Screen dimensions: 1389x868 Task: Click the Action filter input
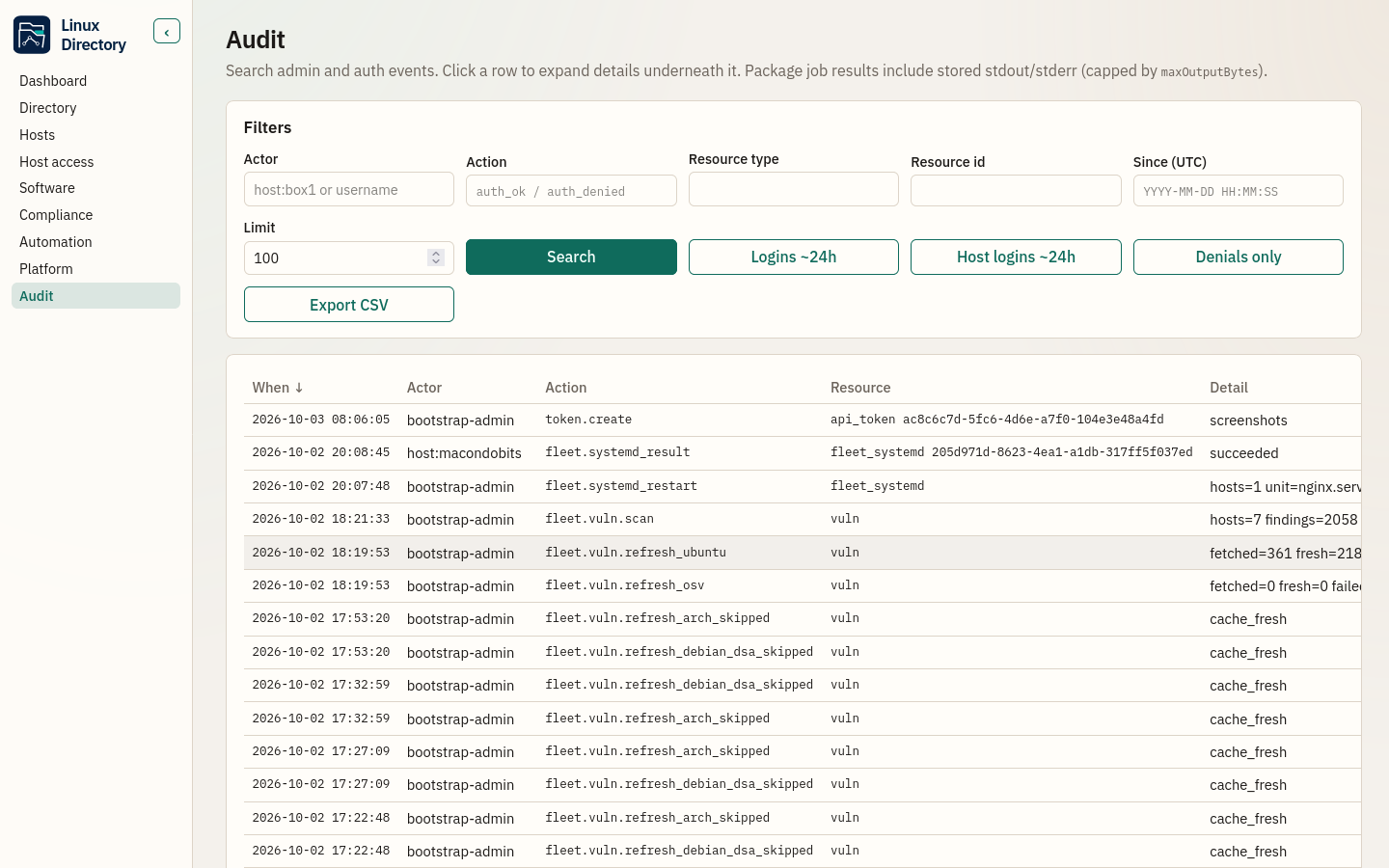click(571, 191)
